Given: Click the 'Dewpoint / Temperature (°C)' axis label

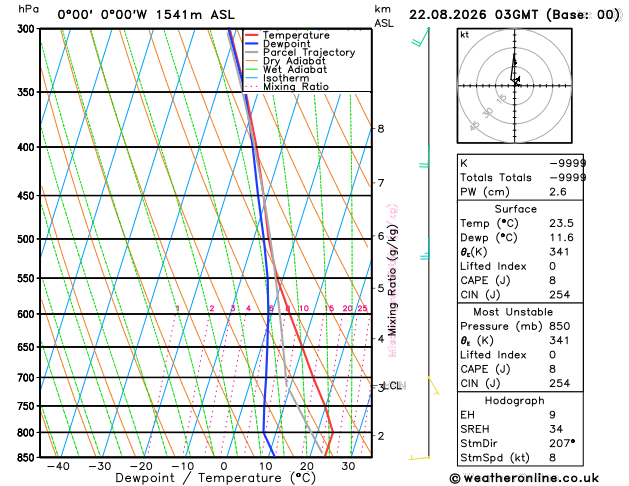Looking at the screenshot, I should click(x=215, y=478).
